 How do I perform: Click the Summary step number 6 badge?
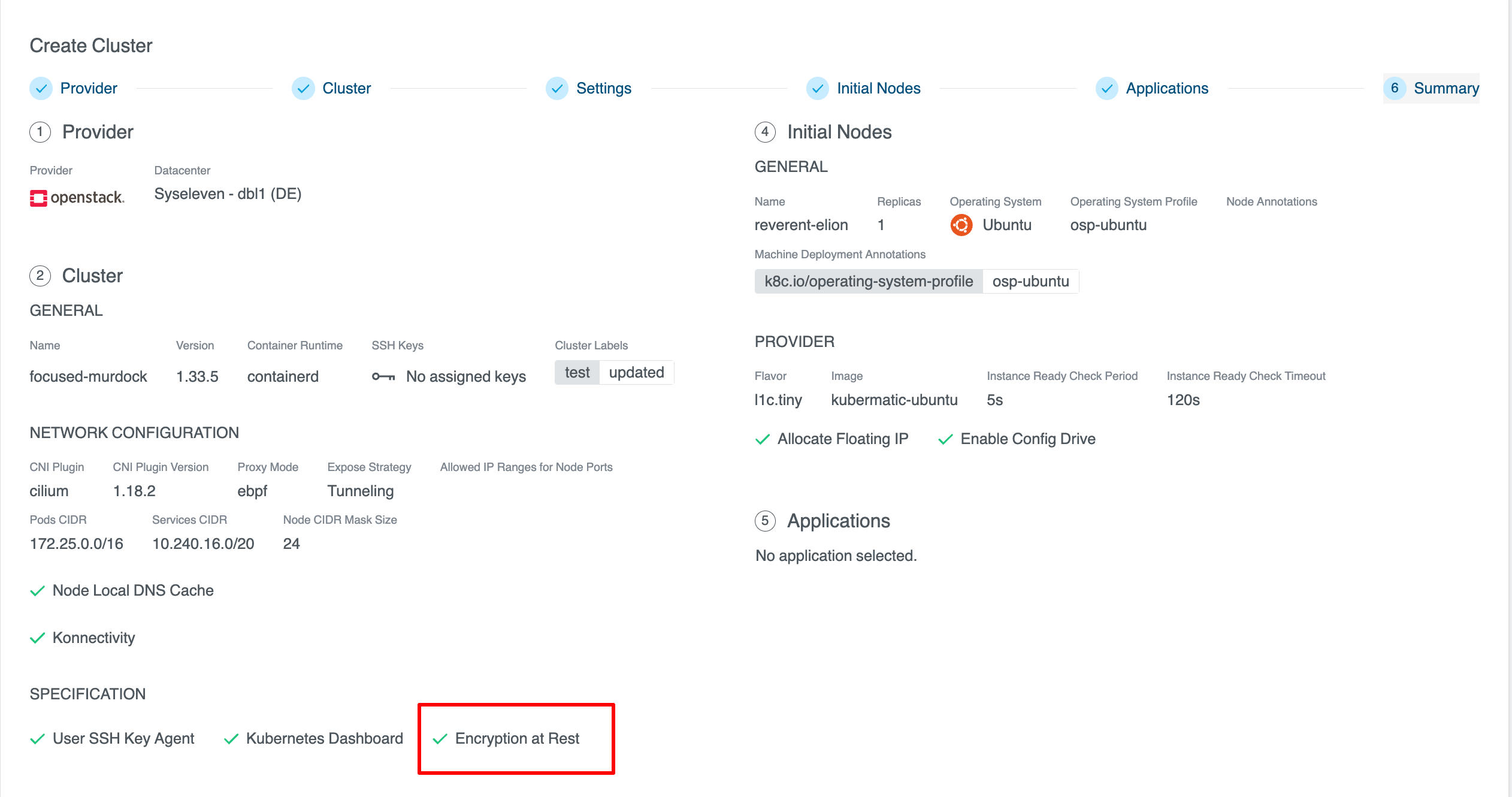coord(1394,88)
